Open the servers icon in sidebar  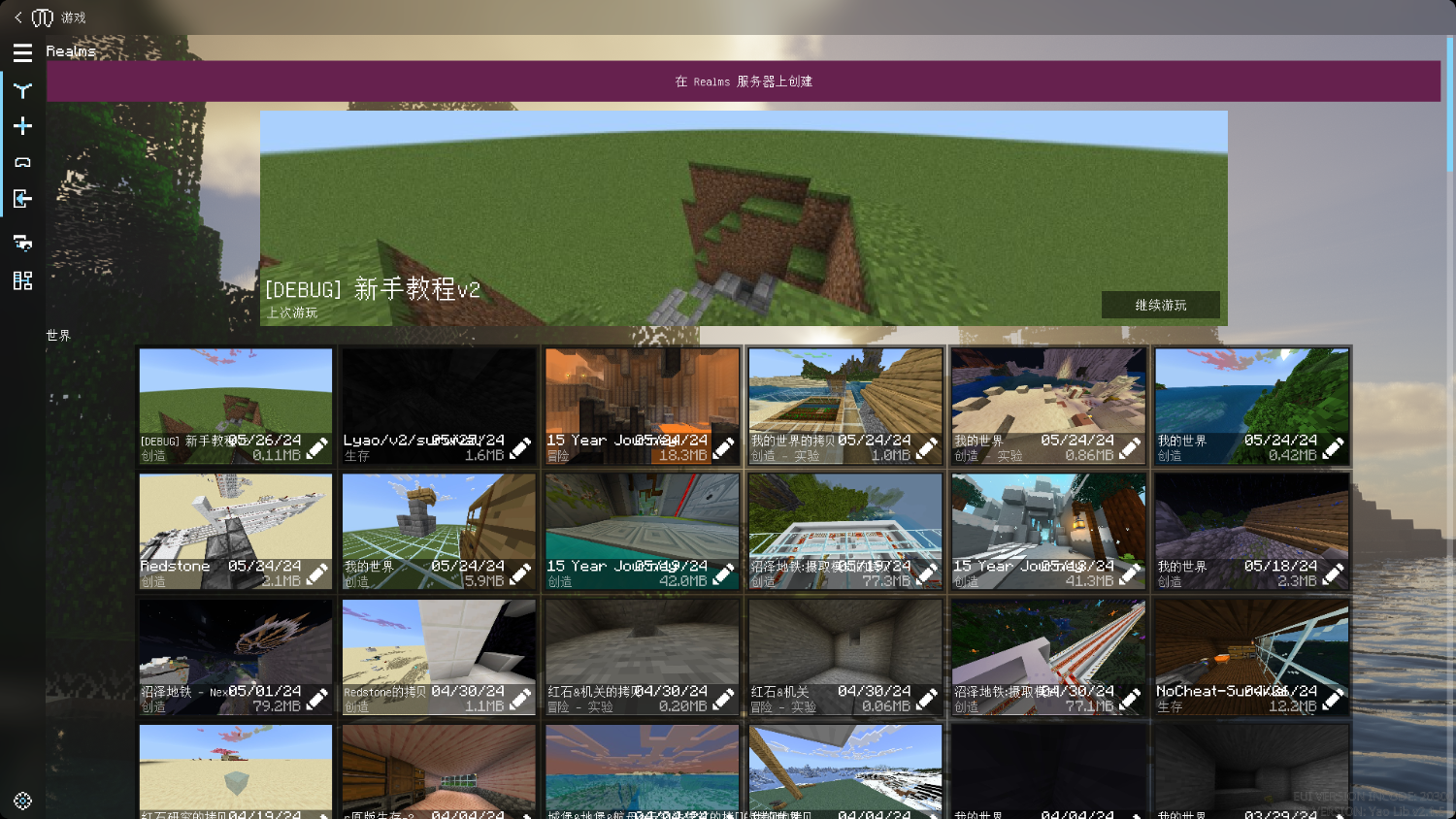pyautogui.click(x=22, y=242)
